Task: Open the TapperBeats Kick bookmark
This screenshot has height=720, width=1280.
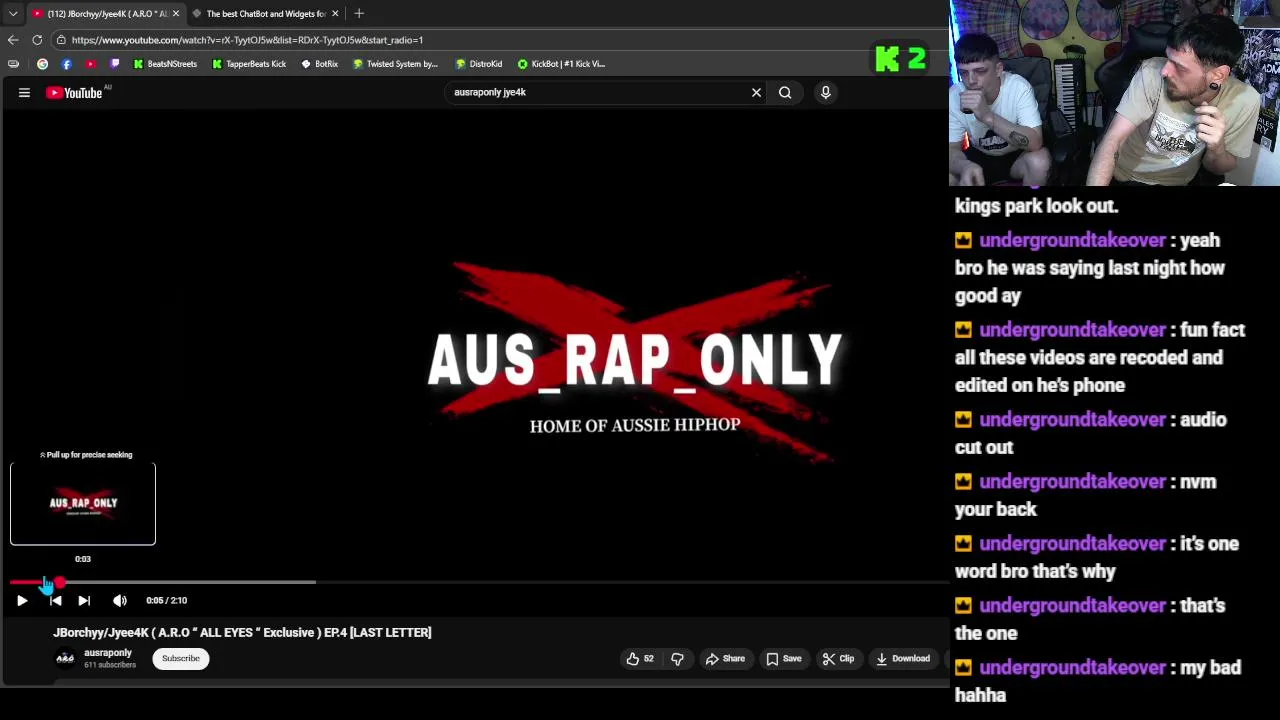Action: click(249, 64)
